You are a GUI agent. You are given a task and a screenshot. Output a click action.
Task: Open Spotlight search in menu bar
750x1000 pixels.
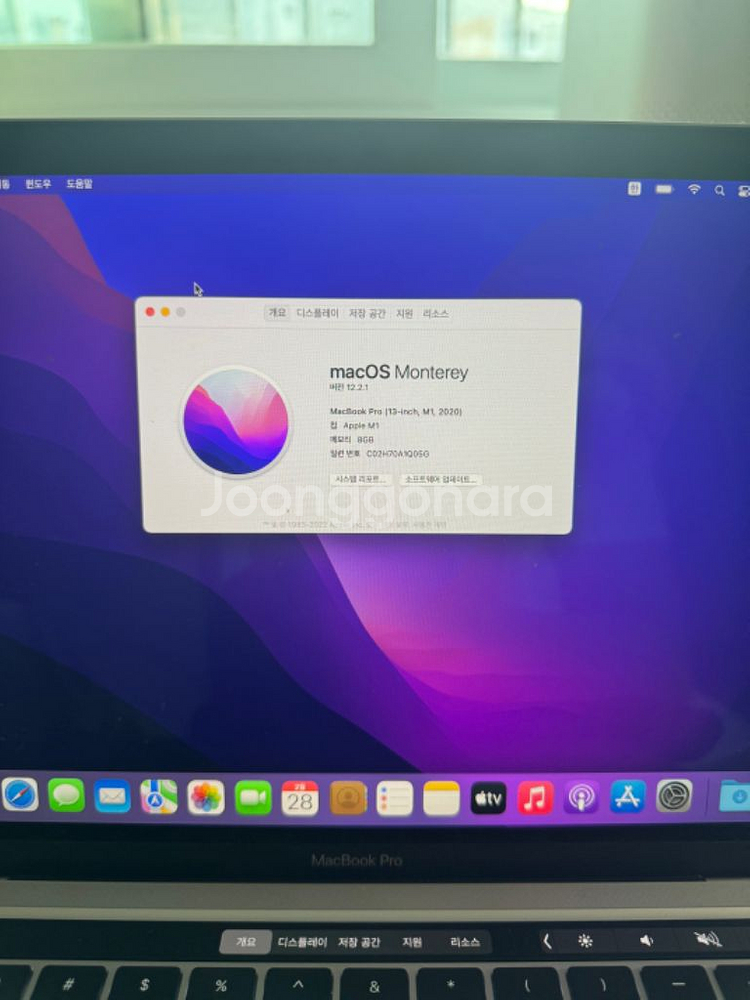[719, 190]
